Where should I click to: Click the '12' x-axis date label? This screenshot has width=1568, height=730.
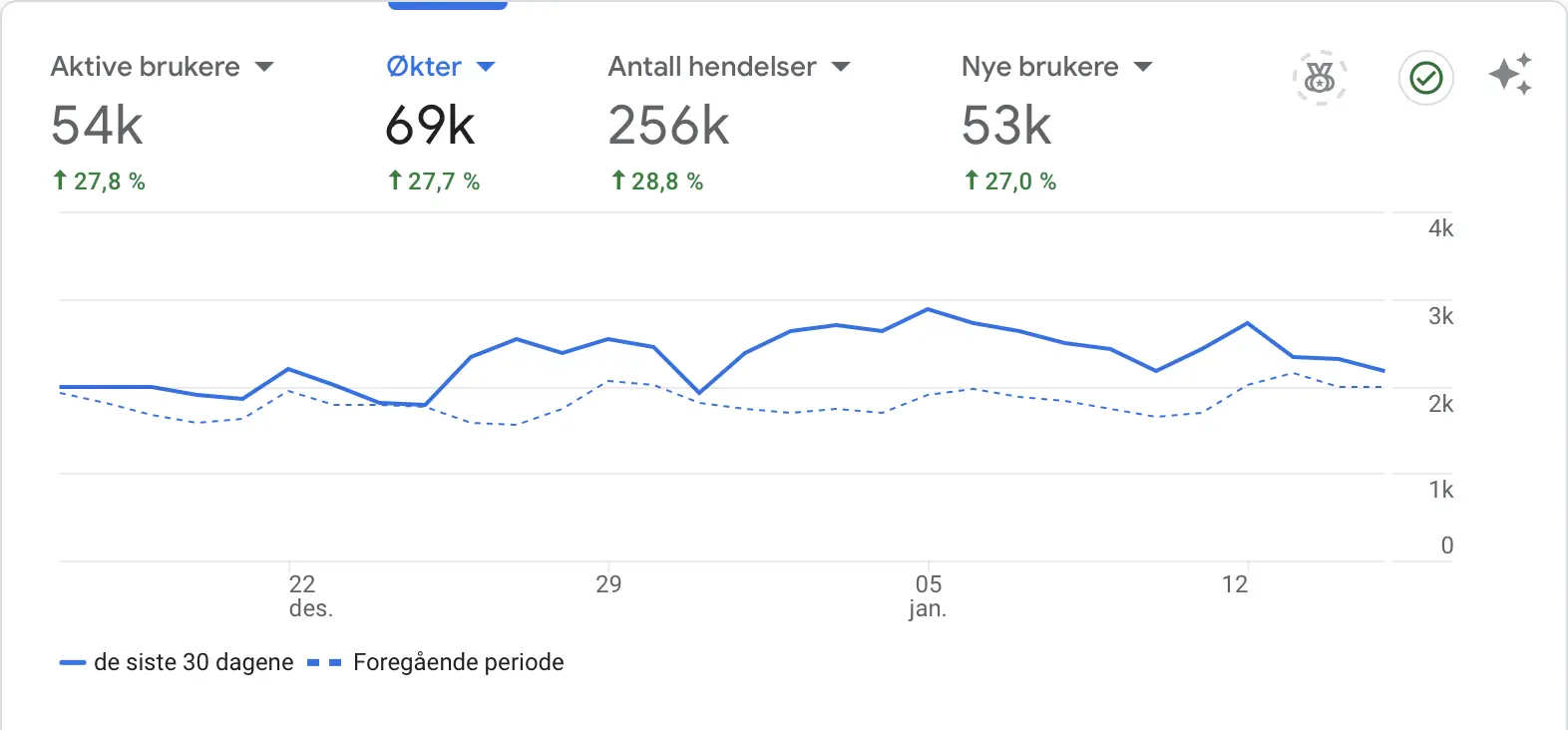tap(1235, 584)
